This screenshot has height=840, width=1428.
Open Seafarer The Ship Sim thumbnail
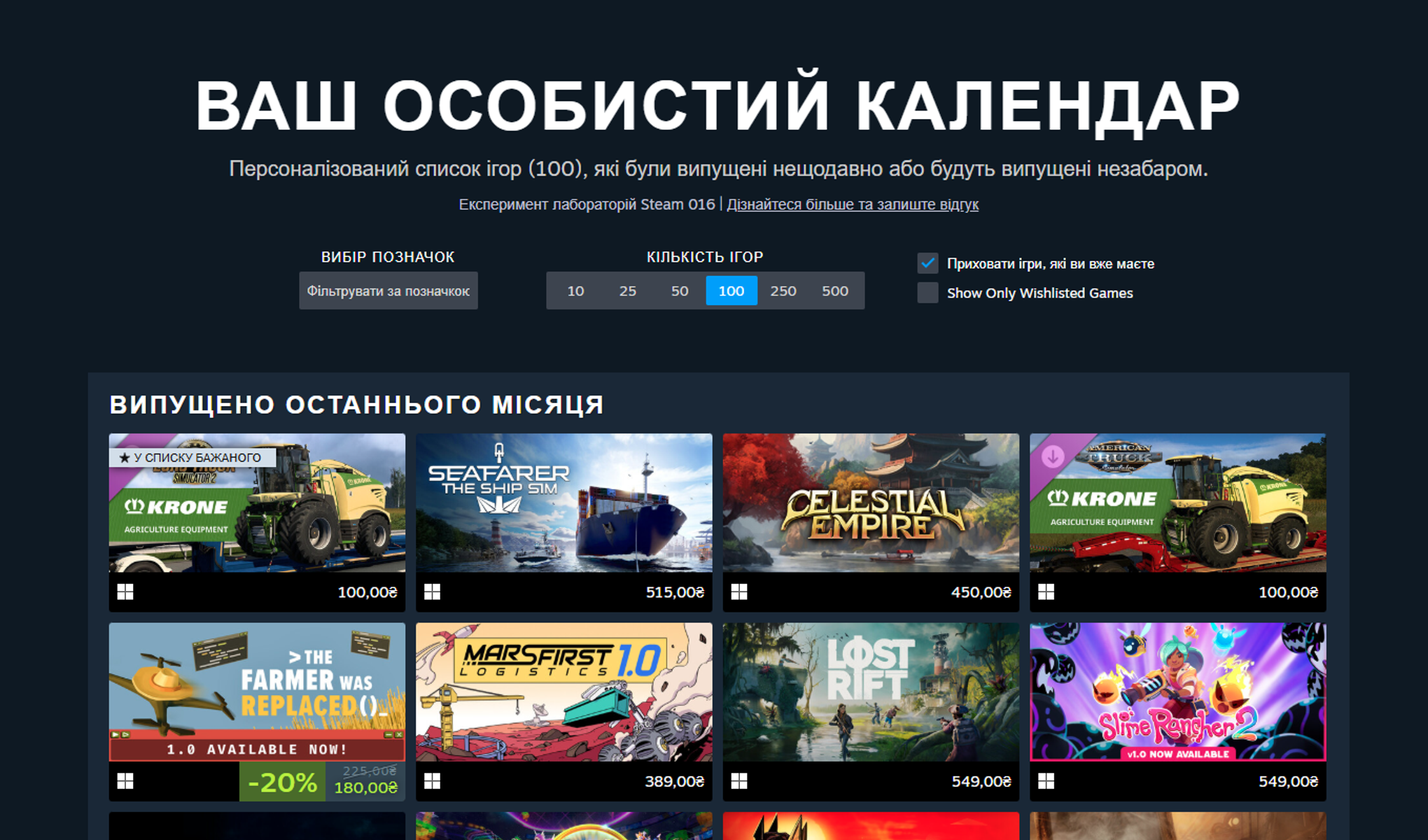pos(564,503)
